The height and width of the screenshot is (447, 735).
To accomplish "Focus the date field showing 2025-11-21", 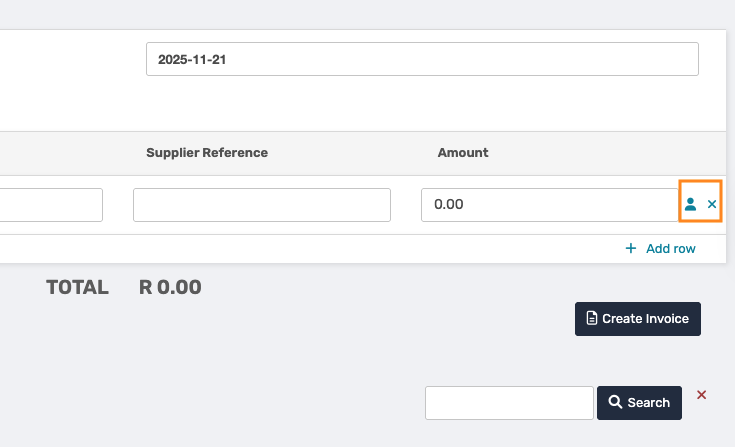I will 422,59.
